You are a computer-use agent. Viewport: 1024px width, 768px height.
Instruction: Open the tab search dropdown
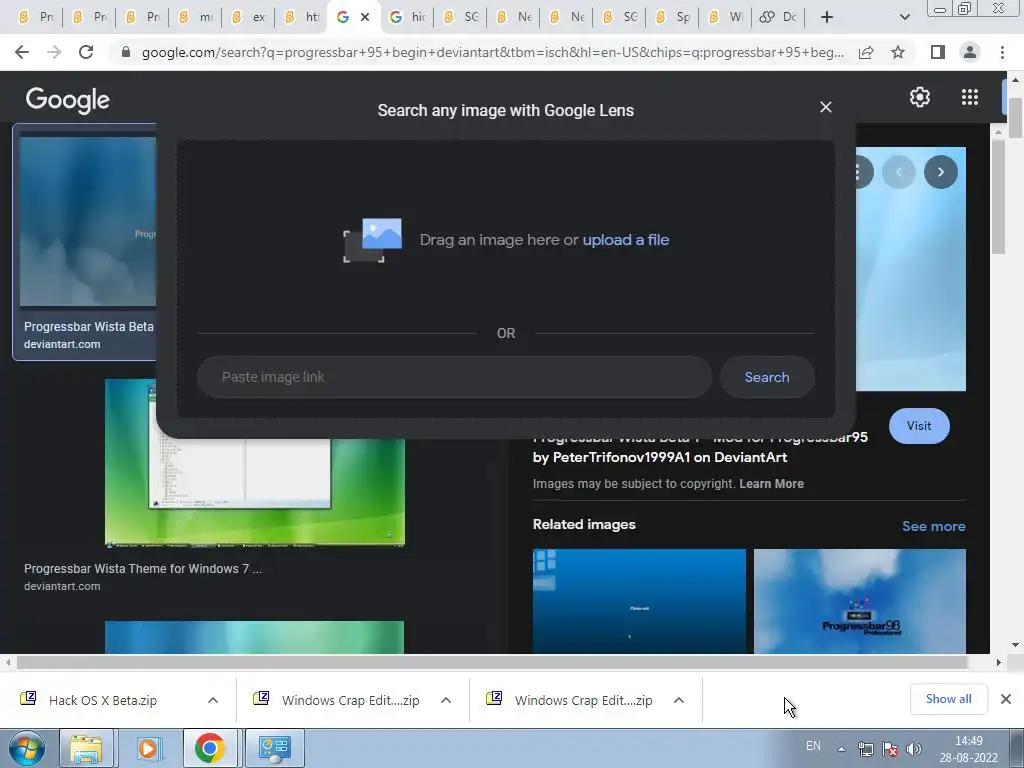(904, 17)
